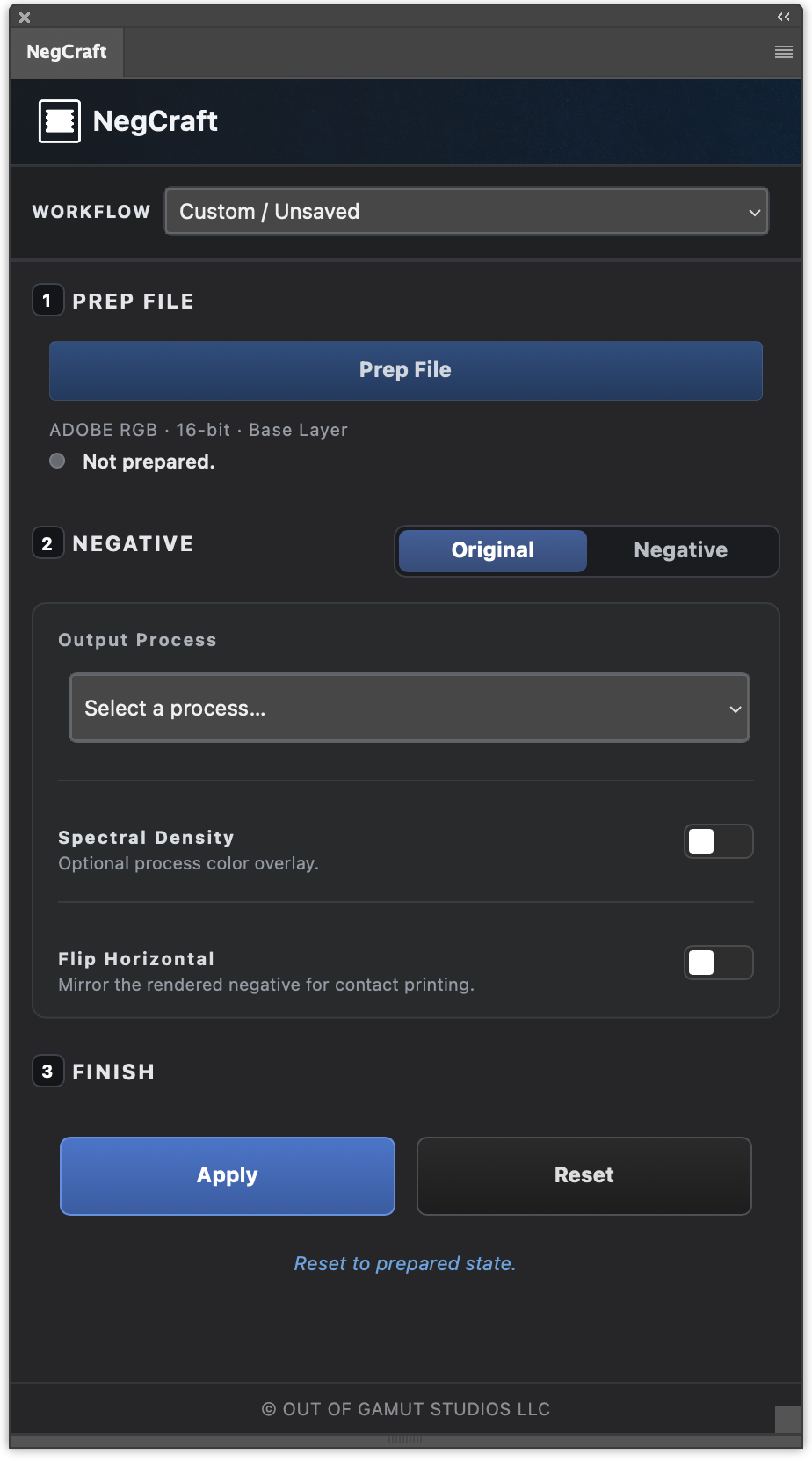812x1461 pixels.
Task: Click the step 1 number badge
Action: pos(47,301)
